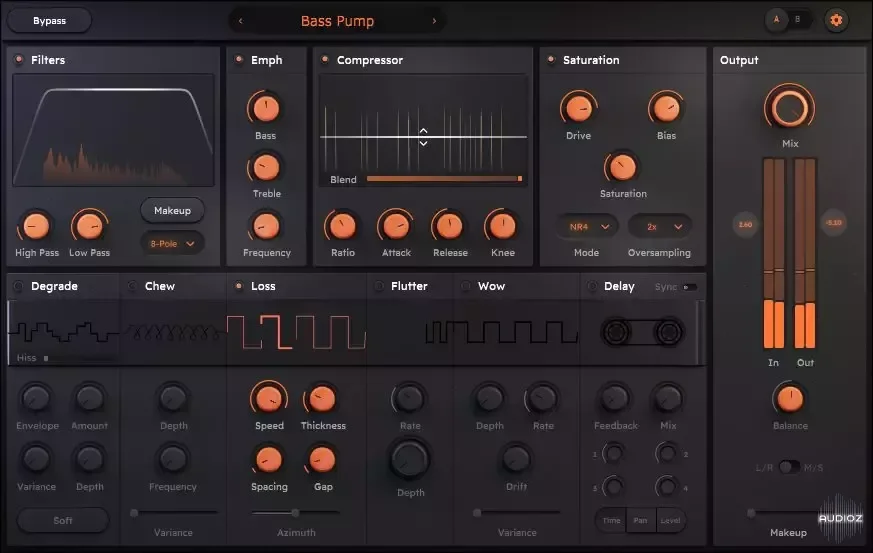Viewport: 873px width, 553px height.
Task: Select the Delay Time tab
Action: (611, 520)
